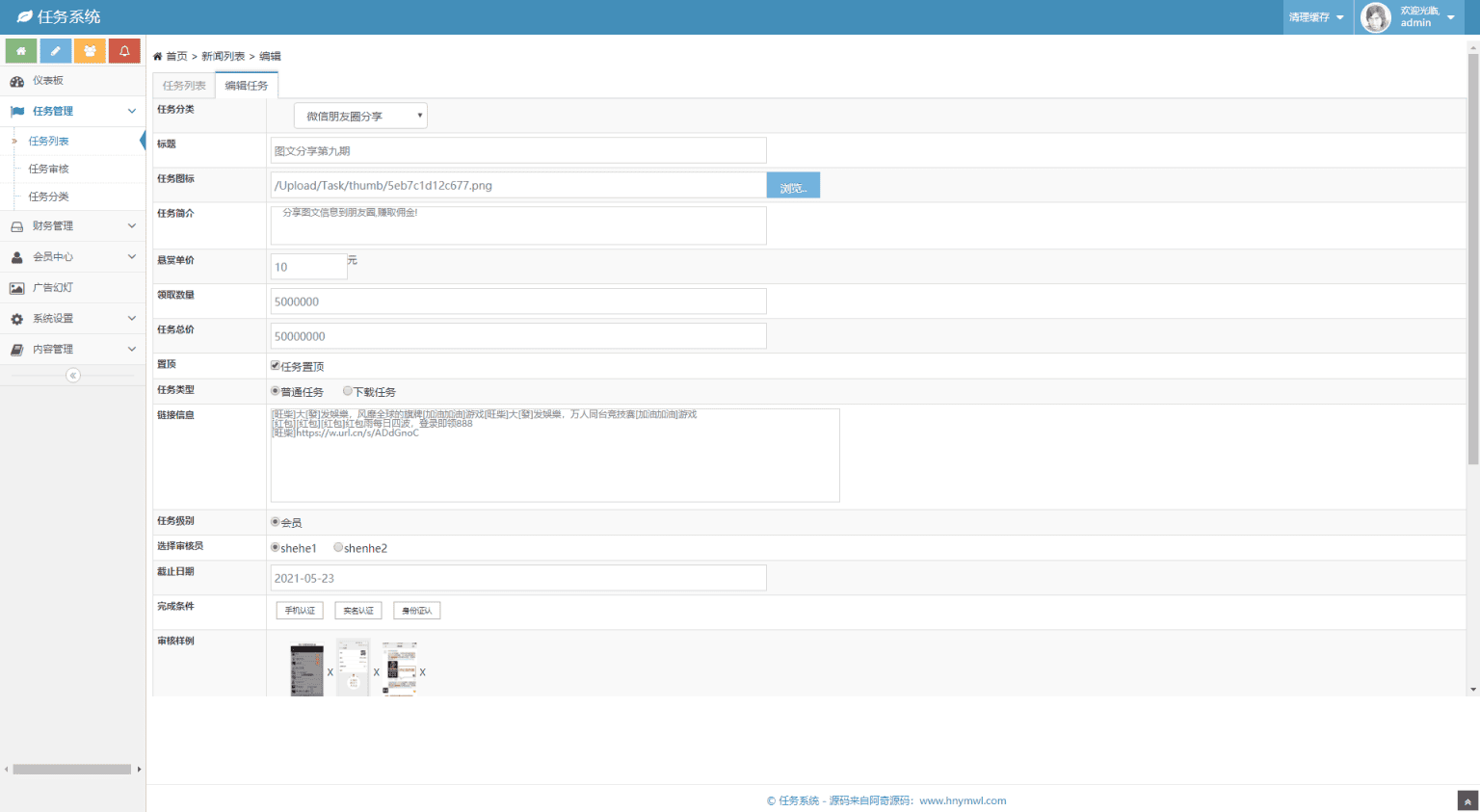Screen dimensions: 1480x812
Task: Collapse the sidebar with the double-arrow icon
Action: (x=73, y=376)
